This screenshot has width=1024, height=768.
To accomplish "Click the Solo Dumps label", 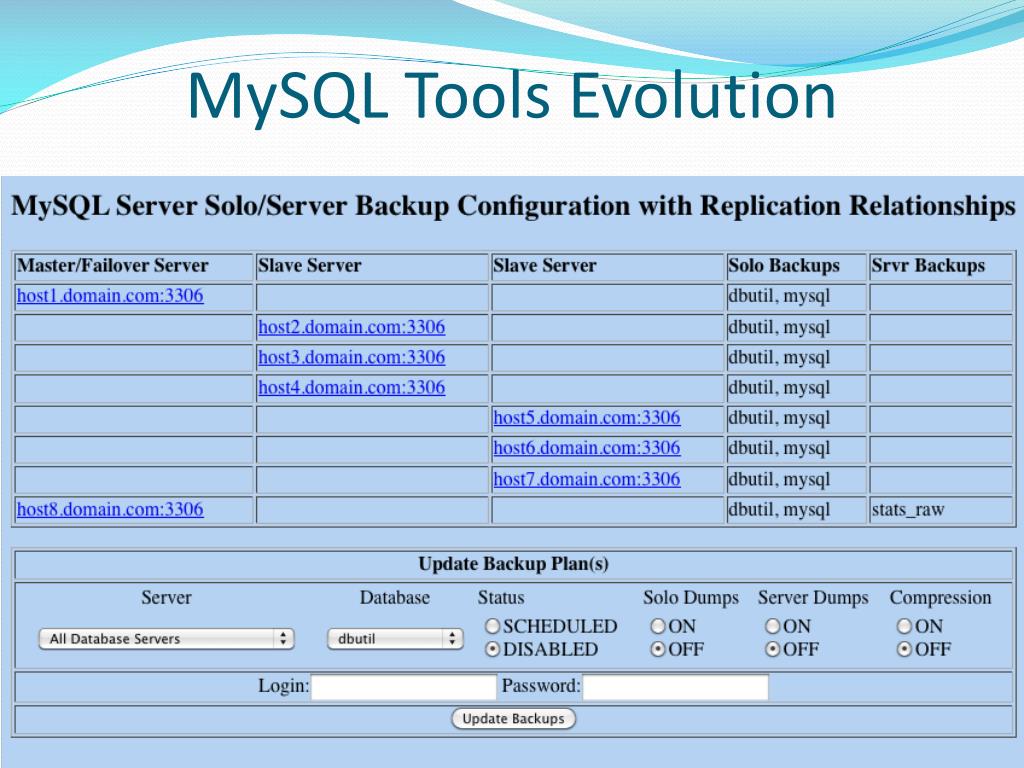I will tap(691, 598).
